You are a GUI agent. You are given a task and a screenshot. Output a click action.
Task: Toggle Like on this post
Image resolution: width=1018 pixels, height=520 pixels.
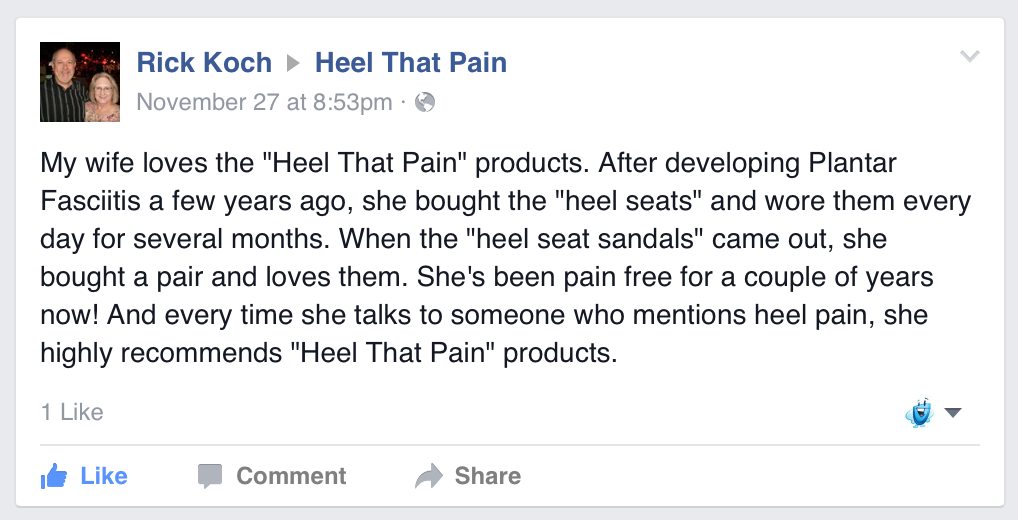click(x=103, y=476)
